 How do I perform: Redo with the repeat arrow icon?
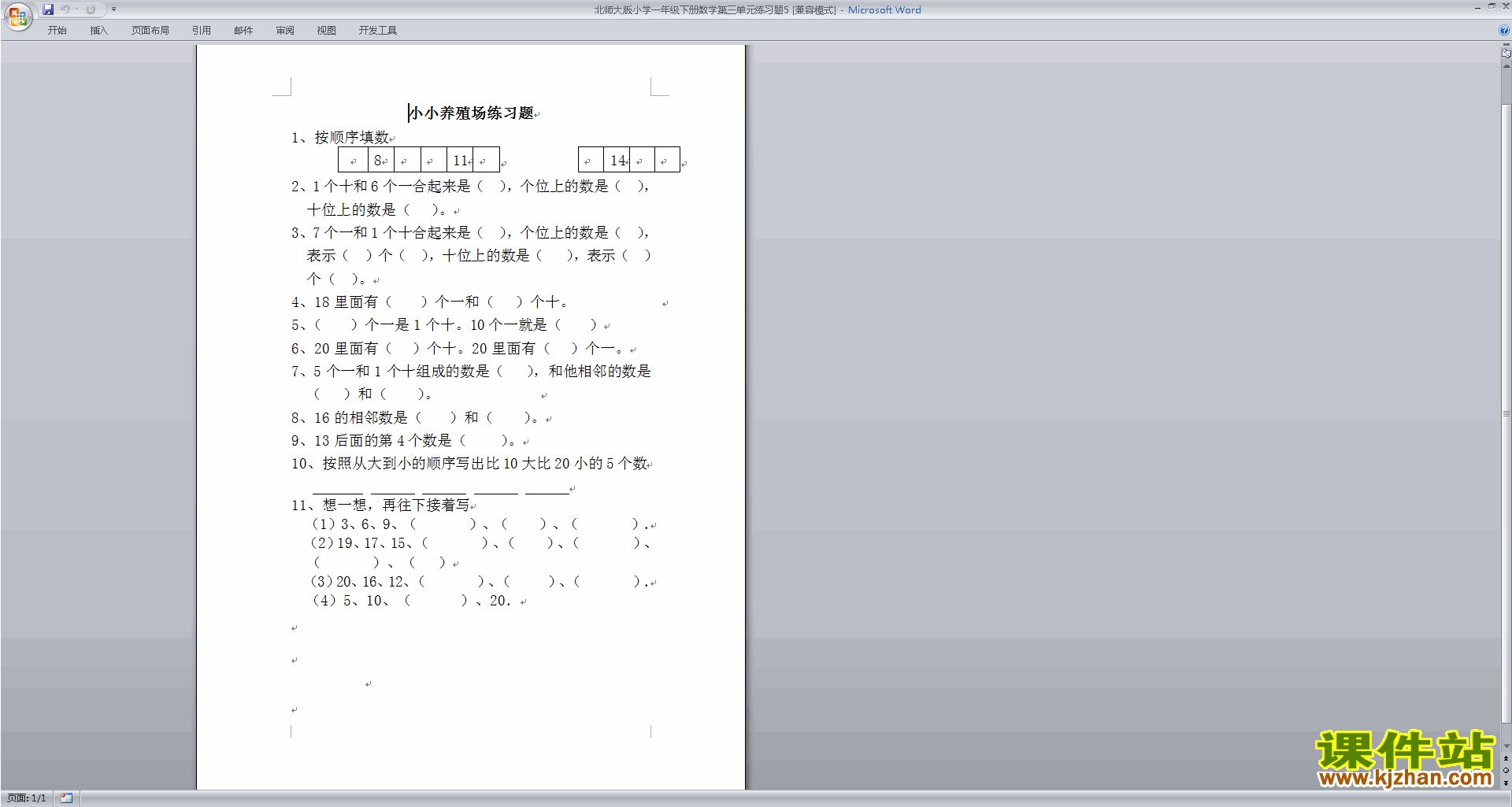coord(91,9)
